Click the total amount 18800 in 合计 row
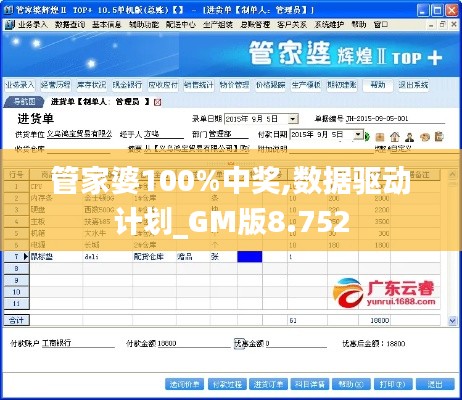462x400 pixels. pyautogui.click(x=380, y=320)
